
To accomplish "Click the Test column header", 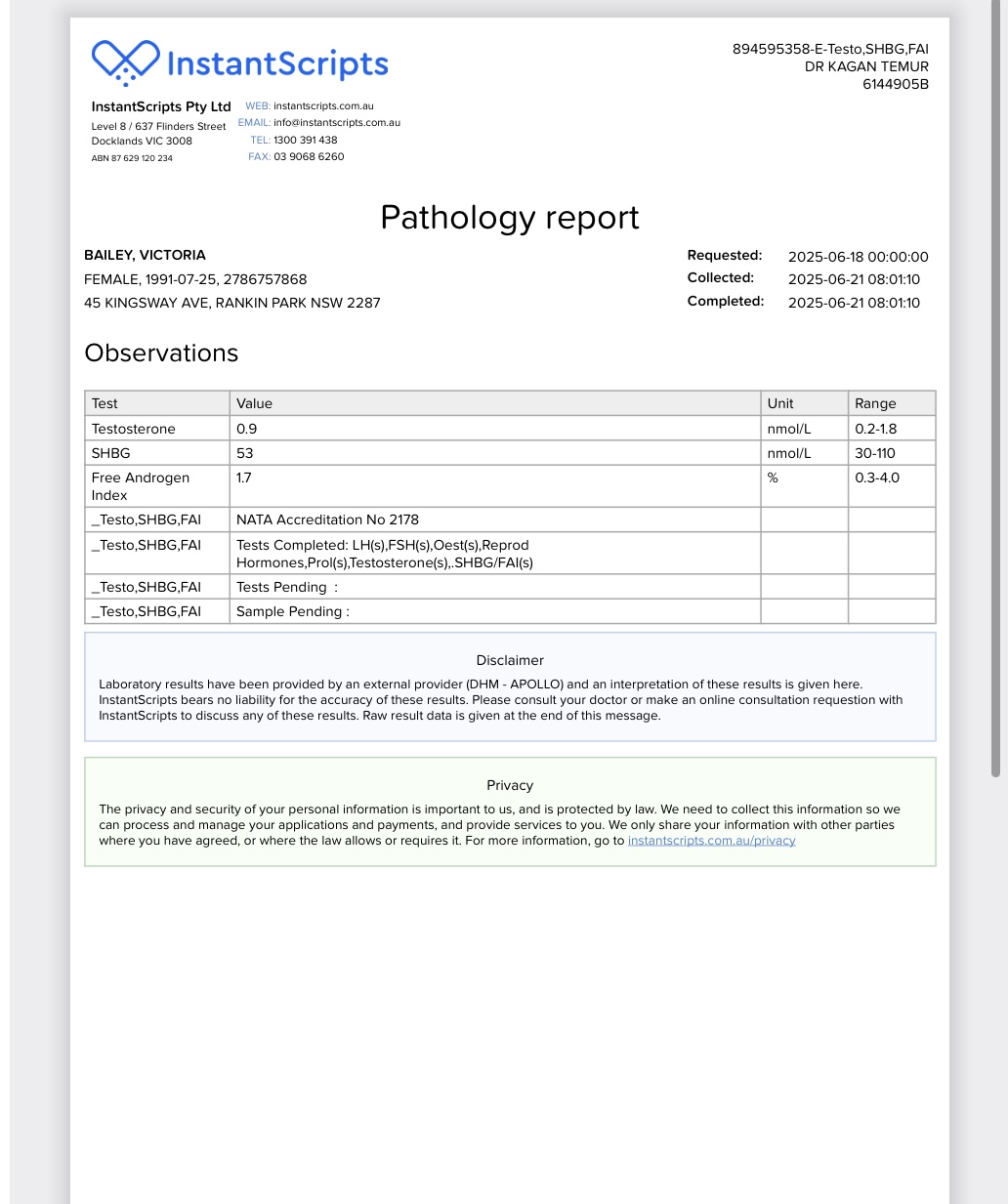I will point(105,403).
